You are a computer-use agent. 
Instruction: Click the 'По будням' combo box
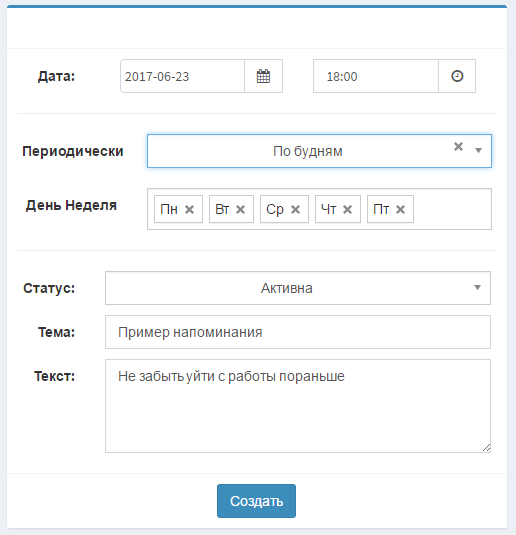(x=319, y=151)
